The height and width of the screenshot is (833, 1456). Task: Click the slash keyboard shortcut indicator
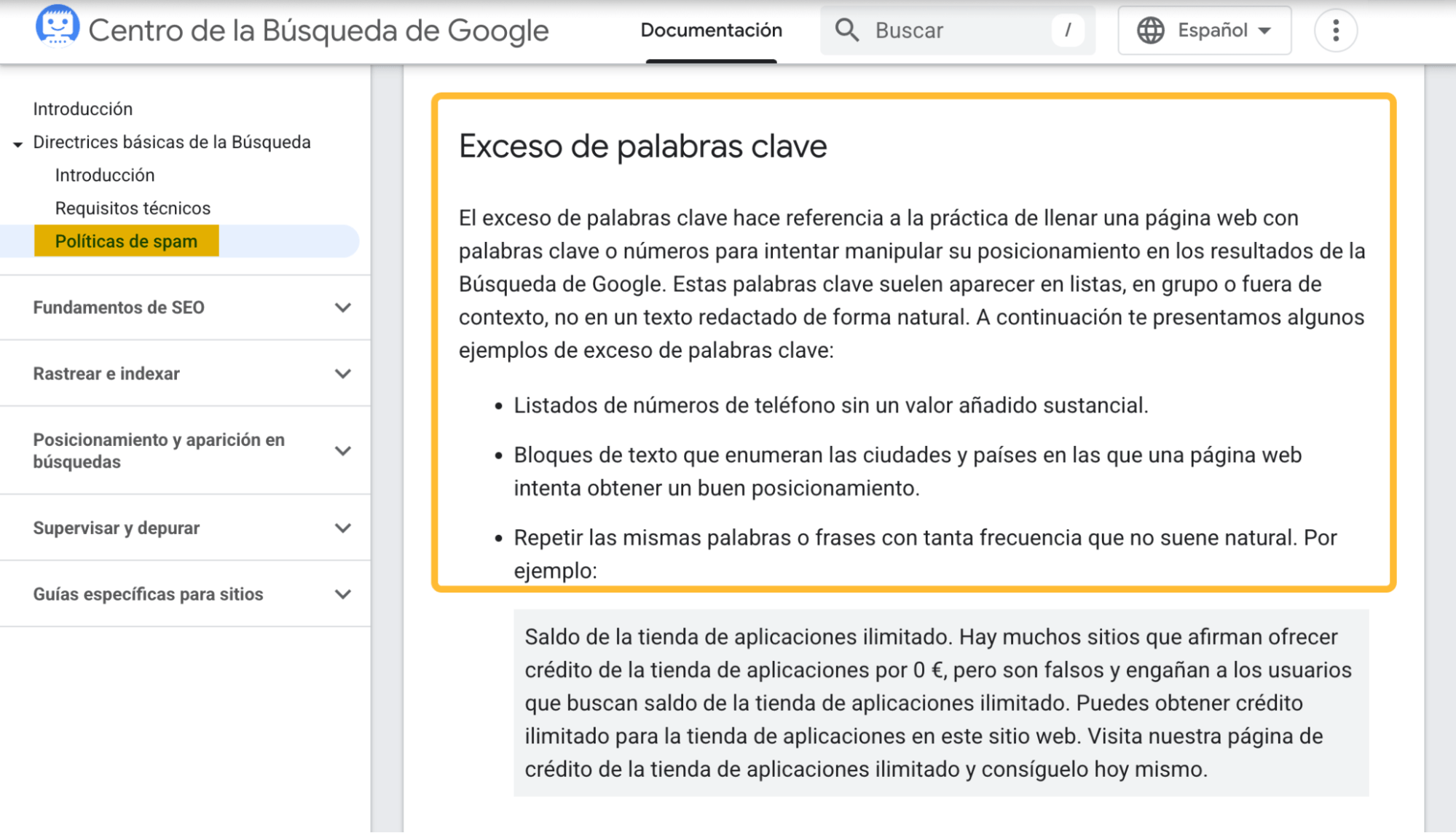coord(1068,30)
